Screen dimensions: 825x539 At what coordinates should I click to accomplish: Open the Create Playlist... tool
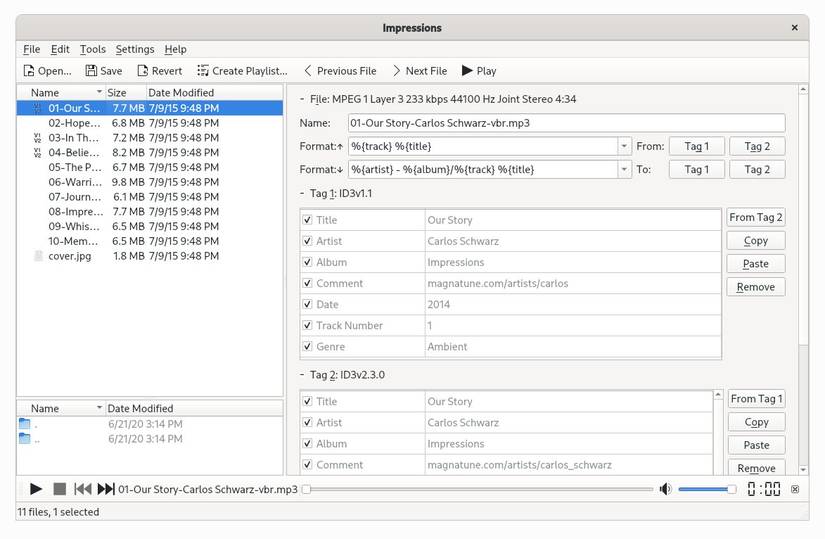243,71
